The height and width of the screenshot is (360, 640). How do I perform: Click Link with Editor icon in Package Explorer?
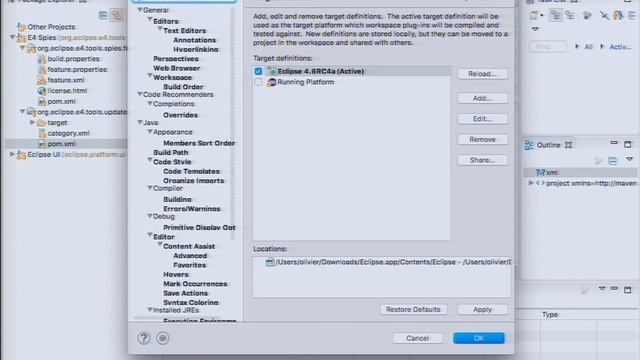point(117,16)
